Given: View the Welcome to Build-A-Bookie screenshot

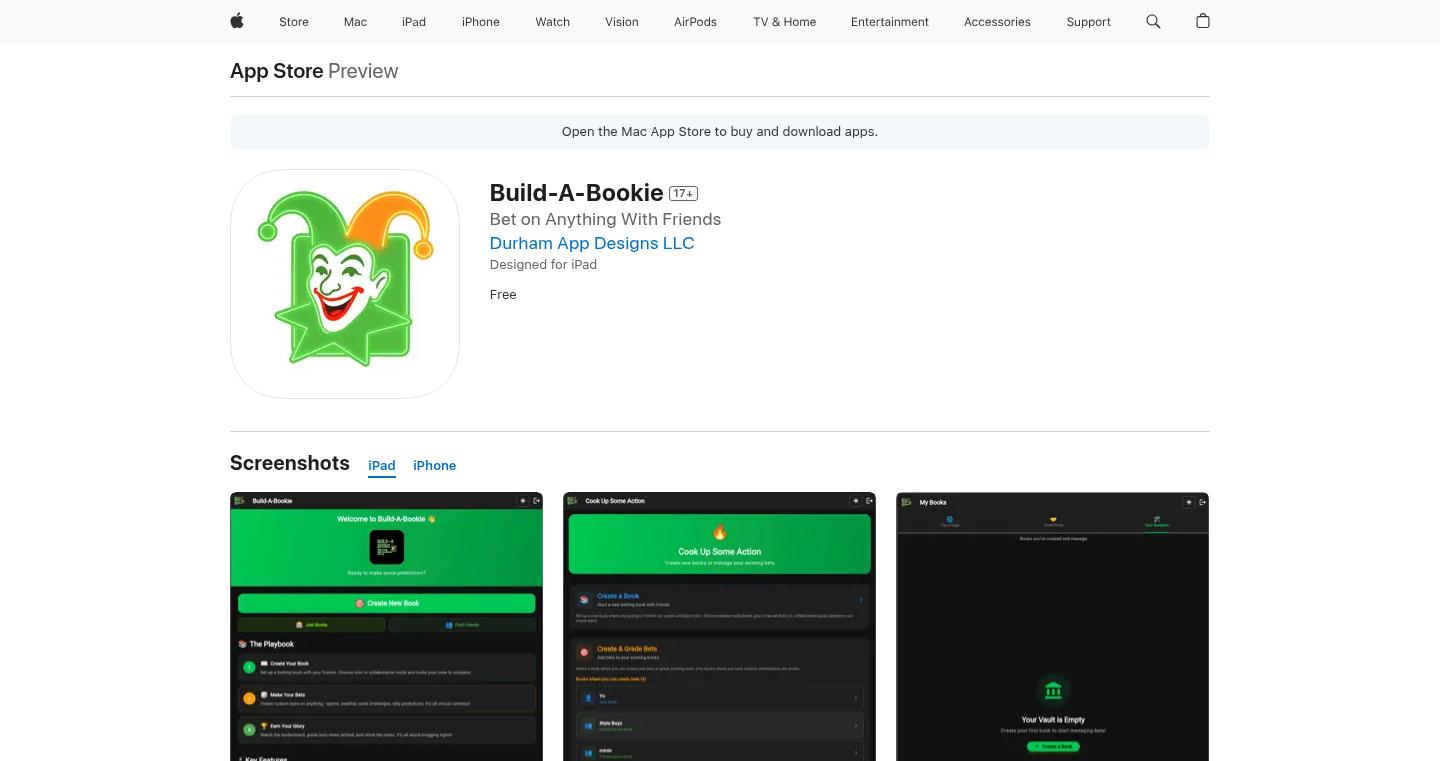Looking at the screenshot, I should (x=387, y=626).
